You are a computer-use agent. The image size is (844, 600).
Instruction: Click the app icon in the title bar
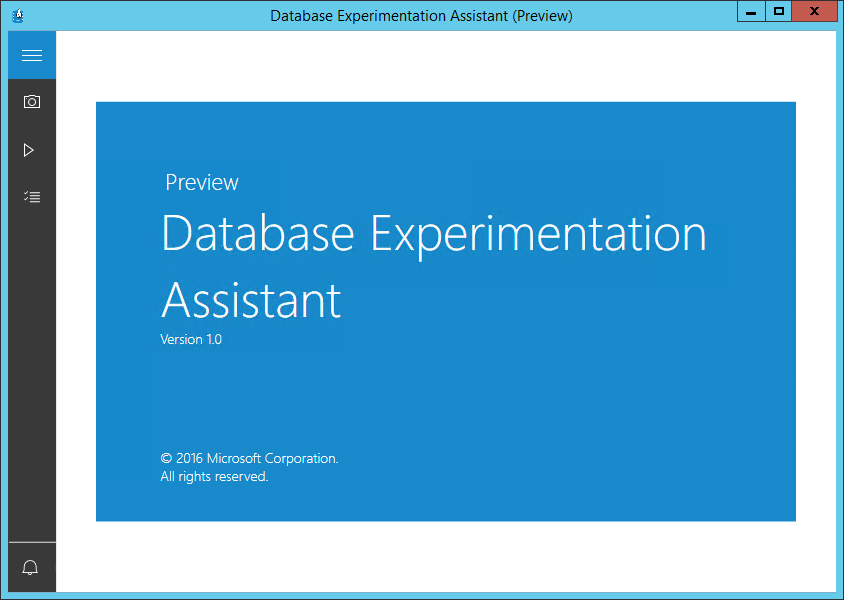click(18, 15)
